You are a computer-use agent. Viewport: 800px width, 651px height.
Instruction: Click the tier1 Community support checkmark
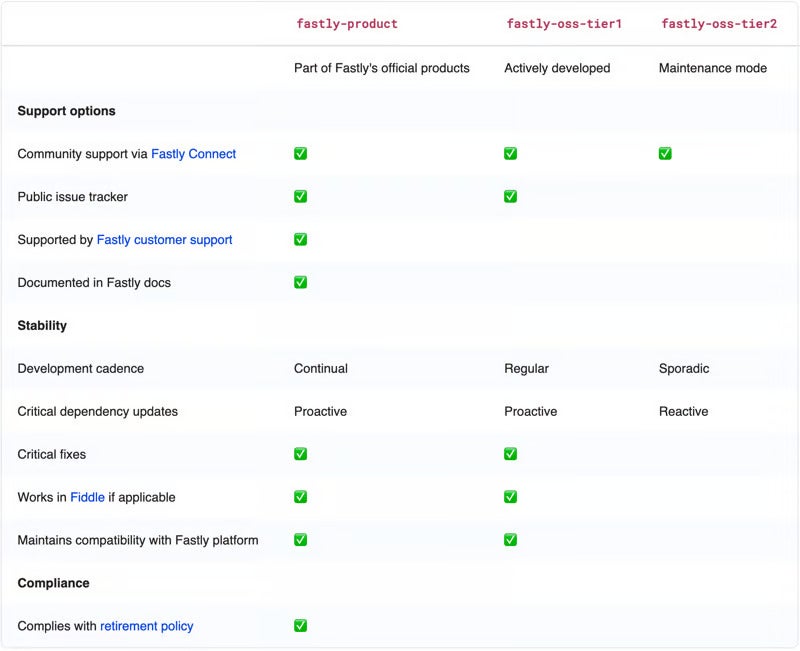[510, 154]
